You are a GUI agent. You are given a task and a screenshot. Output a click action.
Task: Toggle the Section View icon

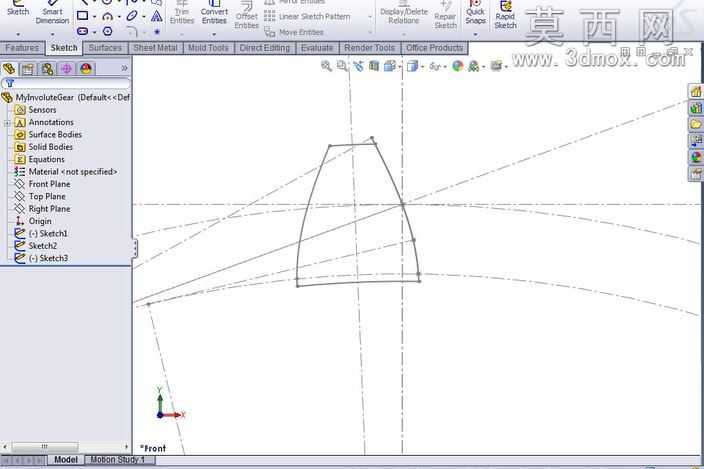coord(374,66)
